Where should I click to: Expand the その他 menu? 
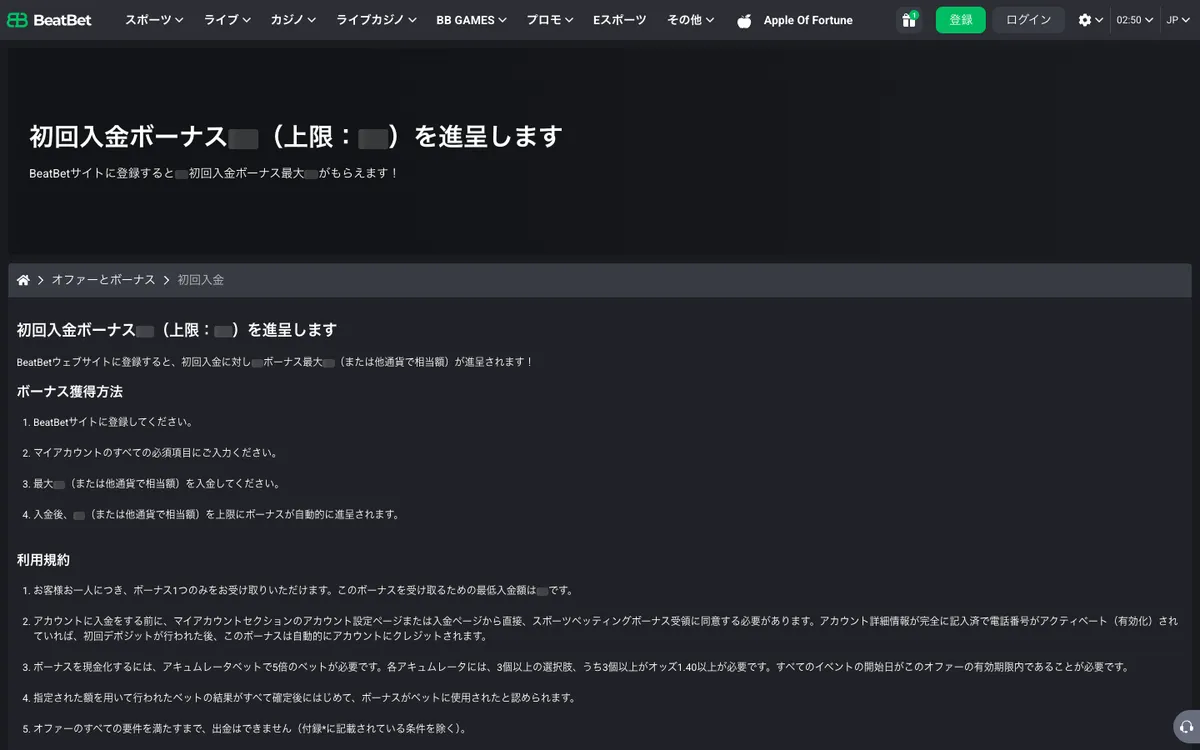[691, 20]
